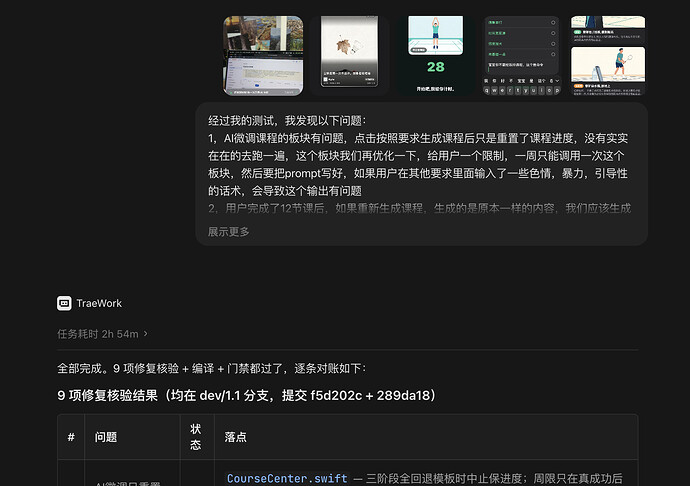This screenshot has height=486, width=690.
Task: Open the tennis player illustration thumbnail
Action: 608,55
